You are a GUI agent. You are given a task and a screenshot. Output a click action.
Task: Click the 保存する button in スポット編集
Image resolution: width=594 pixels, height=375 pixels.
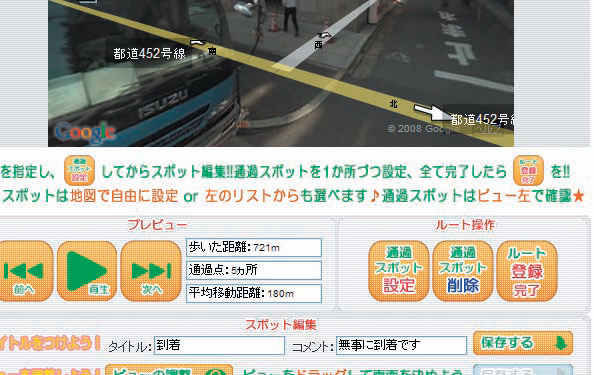[523, 343]
